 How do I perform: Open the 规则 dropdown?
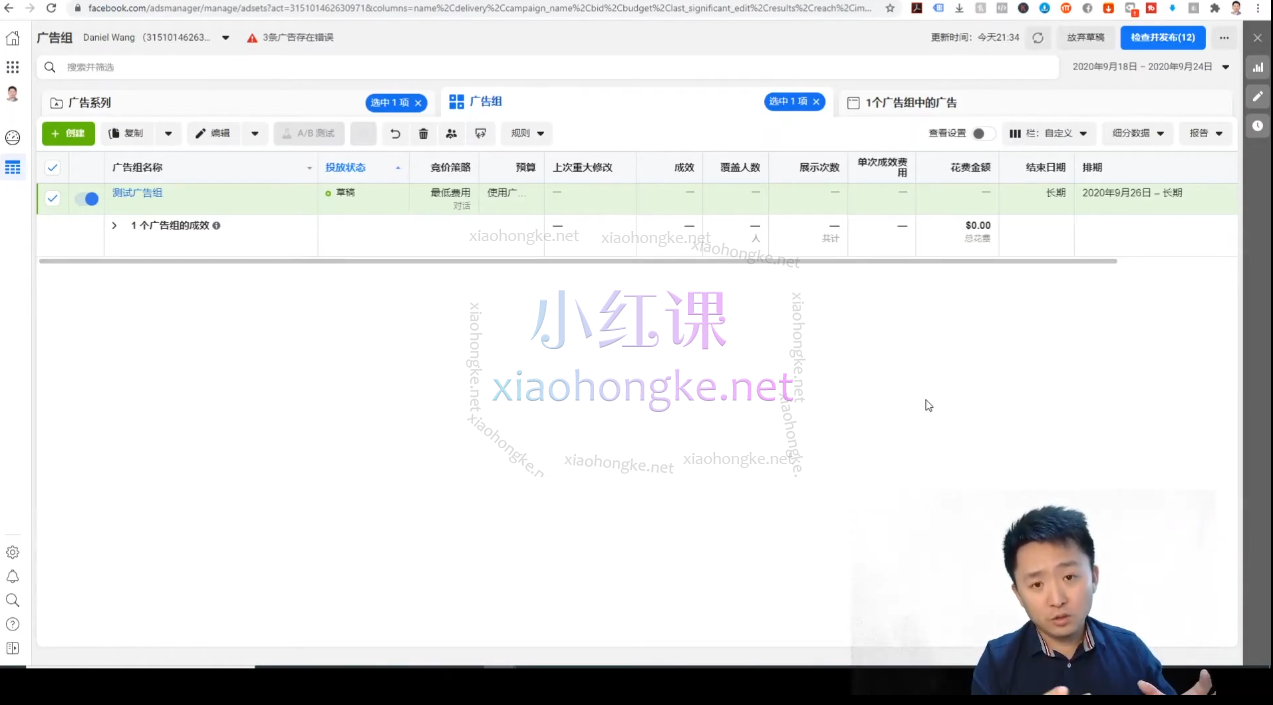521,133
